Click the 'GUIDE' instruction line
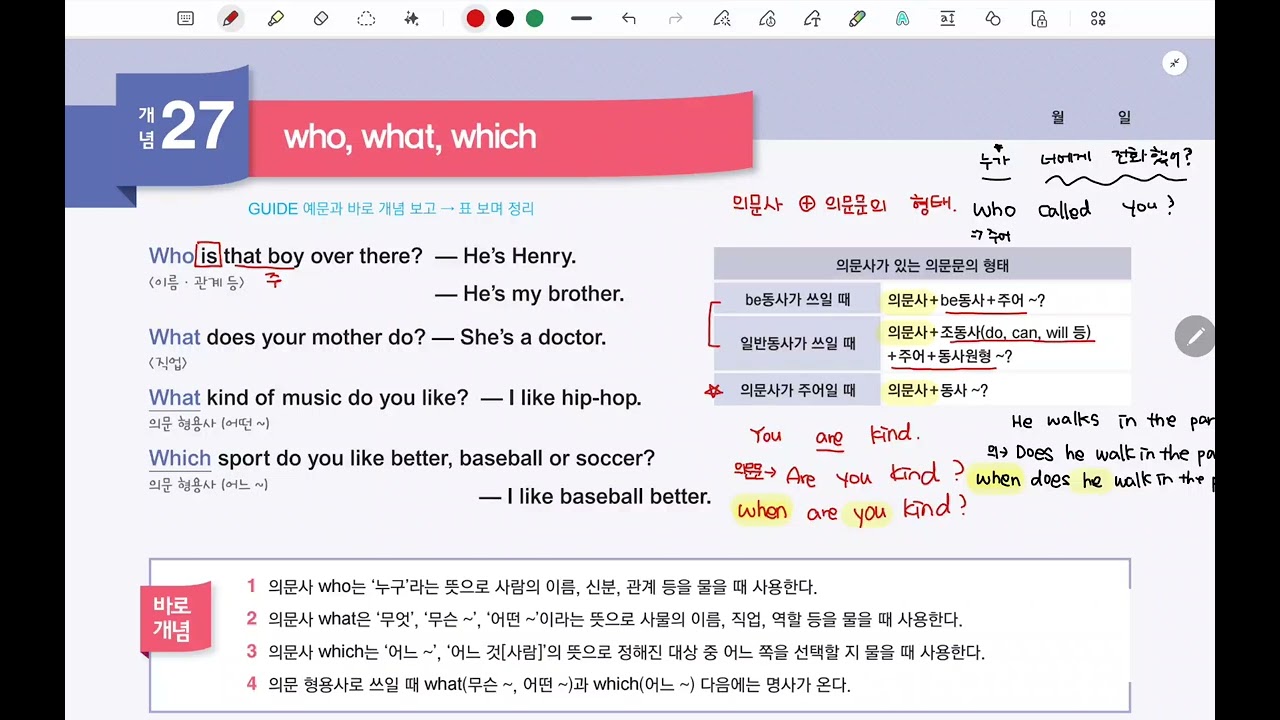 [x=391, y=208]
